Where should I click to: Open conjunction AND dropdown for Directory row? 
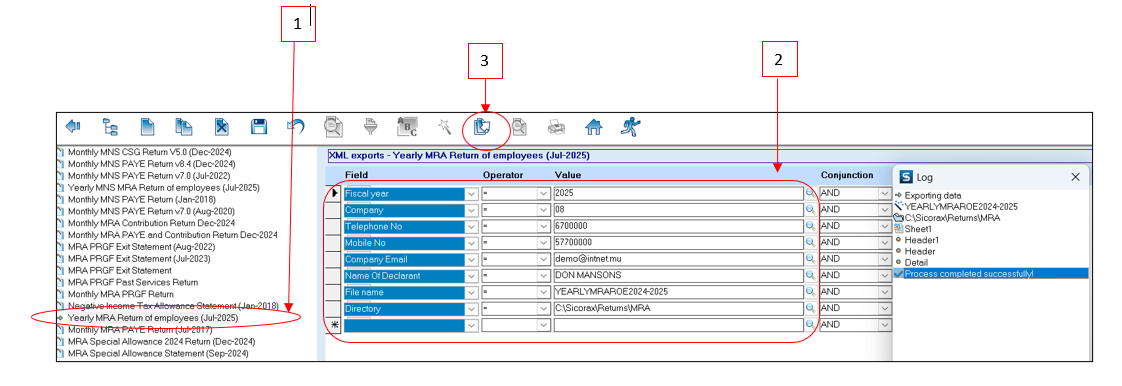coord(886,309)
